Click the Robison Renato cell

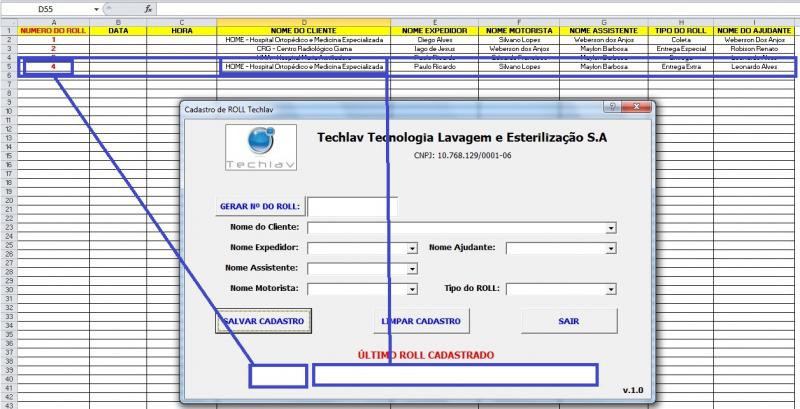coord(756,48)
